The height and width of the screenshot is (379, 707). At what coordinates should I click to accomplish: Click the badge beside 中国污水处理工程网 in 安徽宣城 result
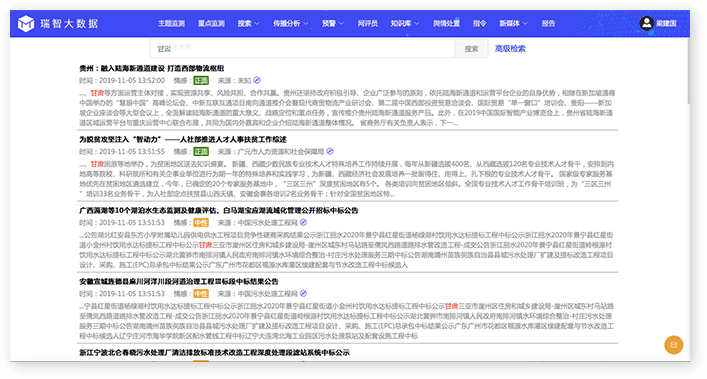303,293
